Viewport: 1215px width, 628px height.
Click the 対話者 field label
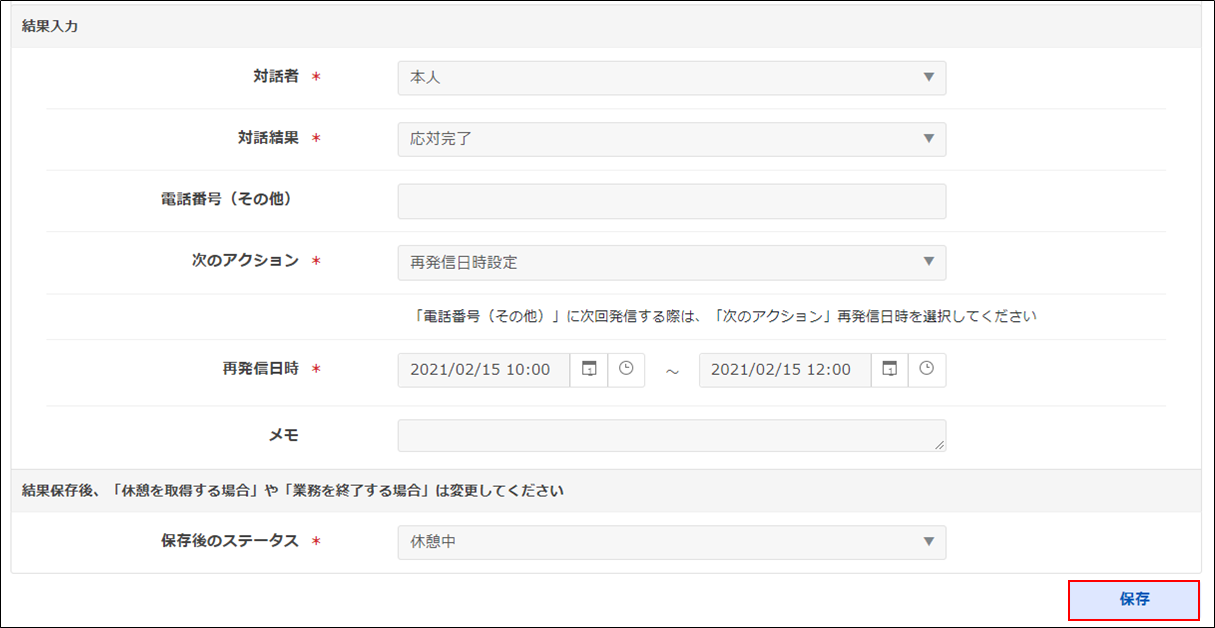pos(276,77)
